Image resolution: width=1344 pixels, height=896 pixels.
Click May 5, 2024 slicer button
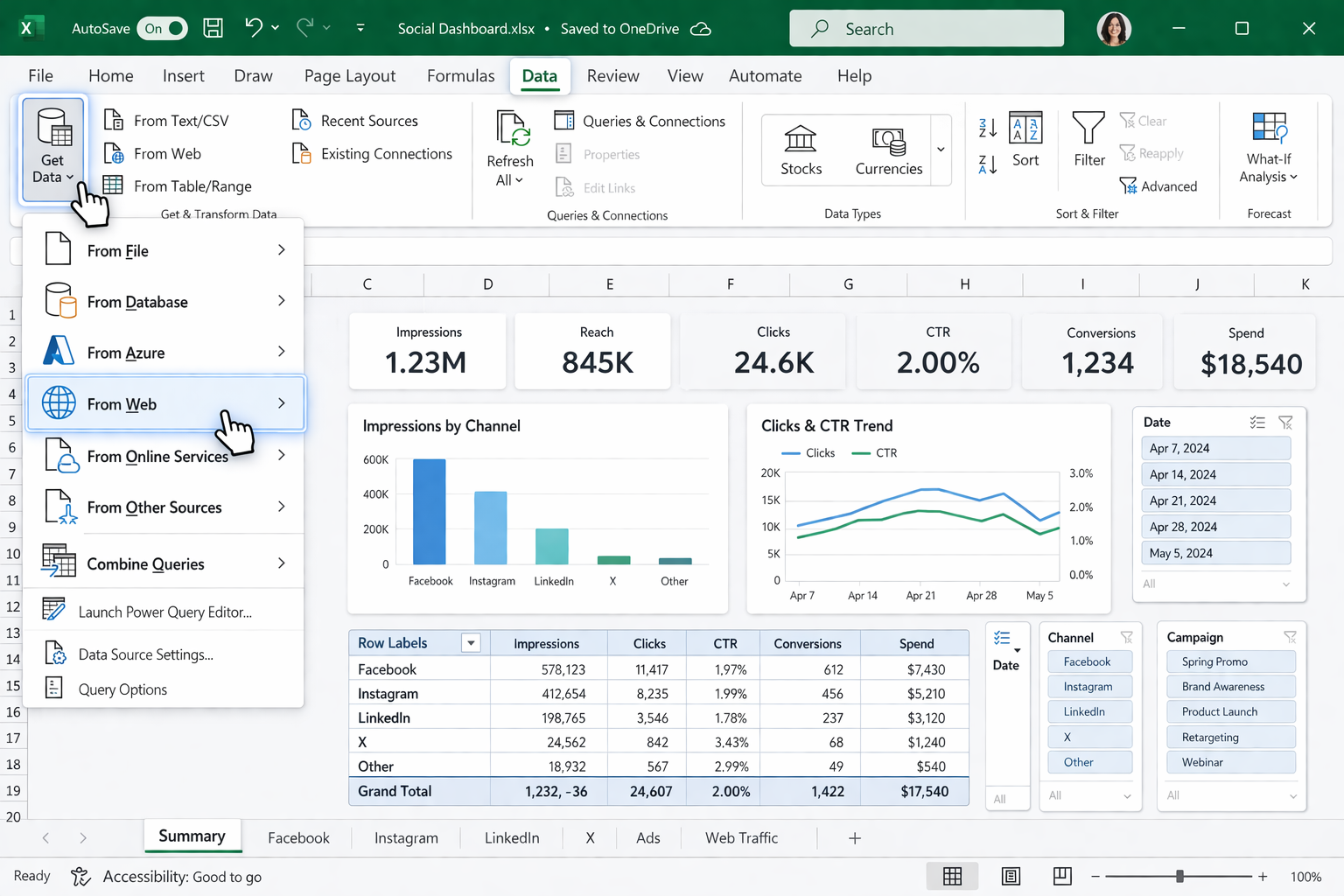1215,553
